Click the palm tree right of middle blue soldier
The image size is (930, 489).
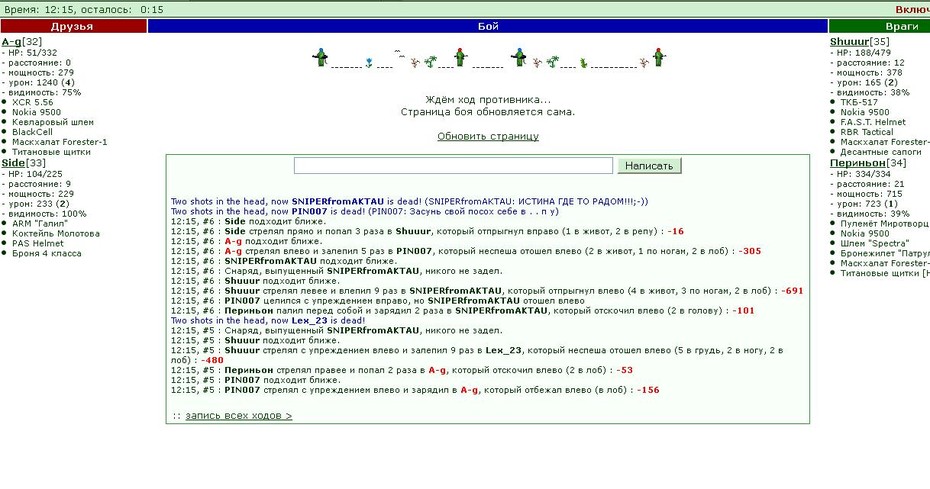point(553,61)
